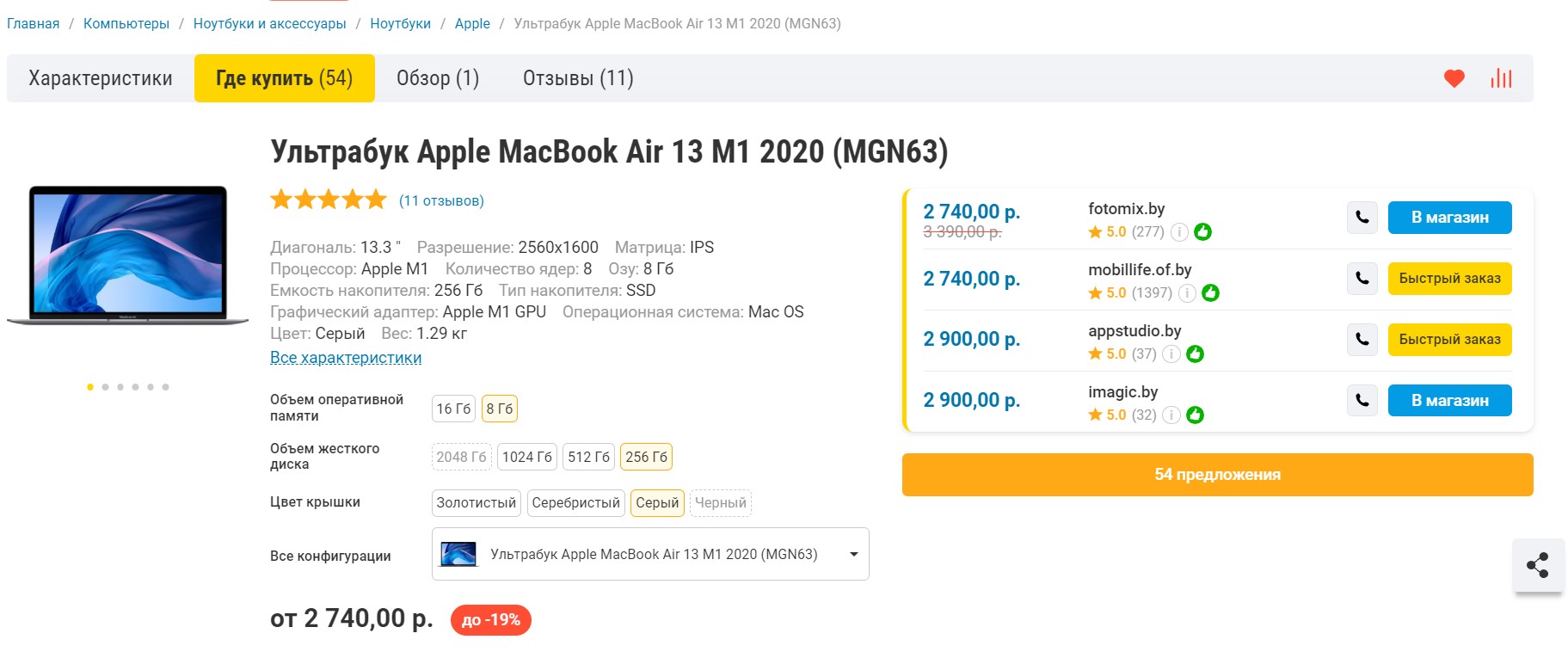
Task: View fotomix.by info circle icon
Action: 1180,232
